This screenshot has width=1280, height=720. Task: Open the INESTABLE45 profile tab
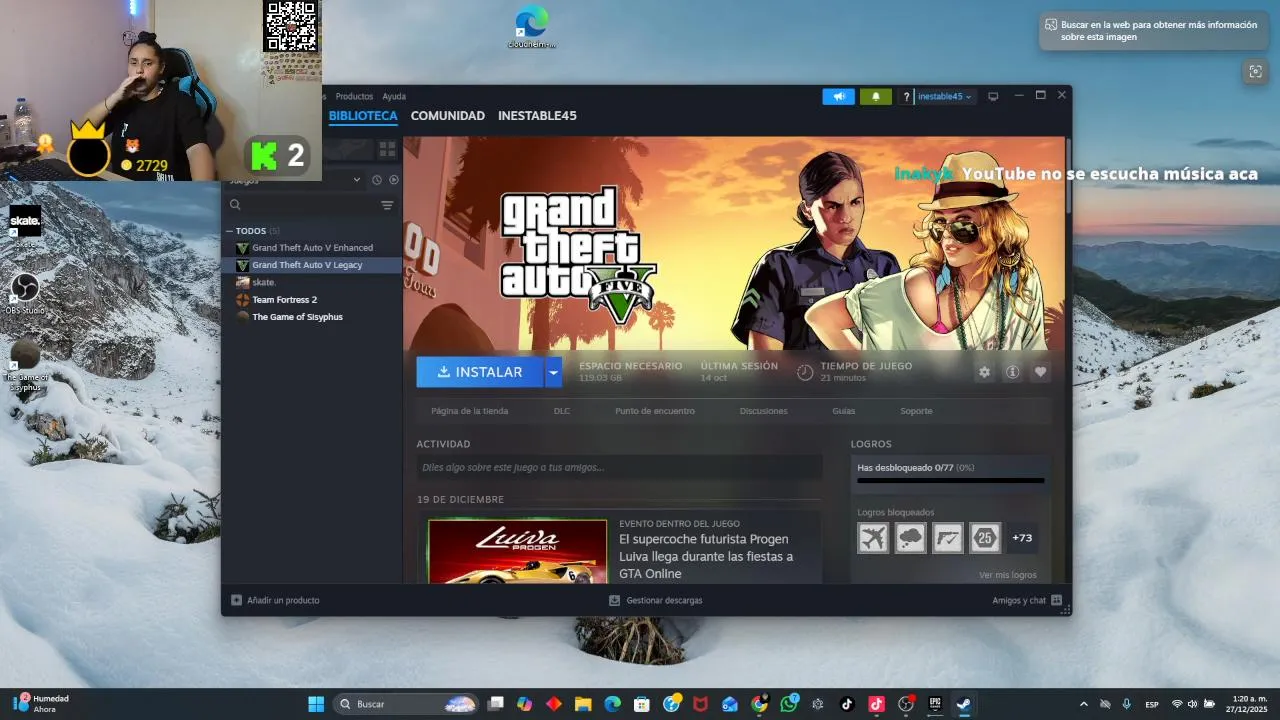(537, 116)
